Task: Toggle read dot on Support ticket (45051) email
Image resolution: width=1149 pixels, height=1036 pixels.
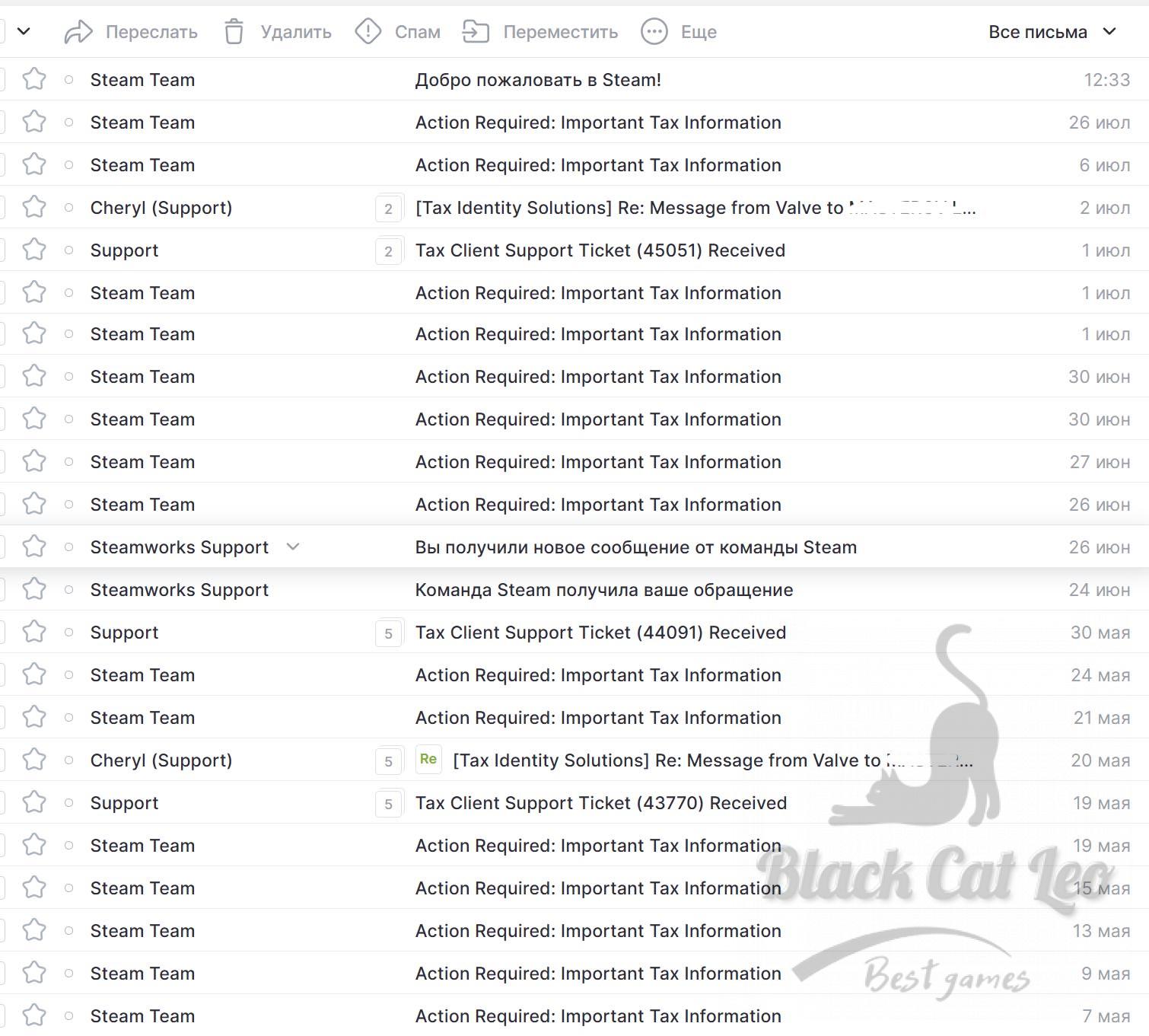Action: (69, 250)
